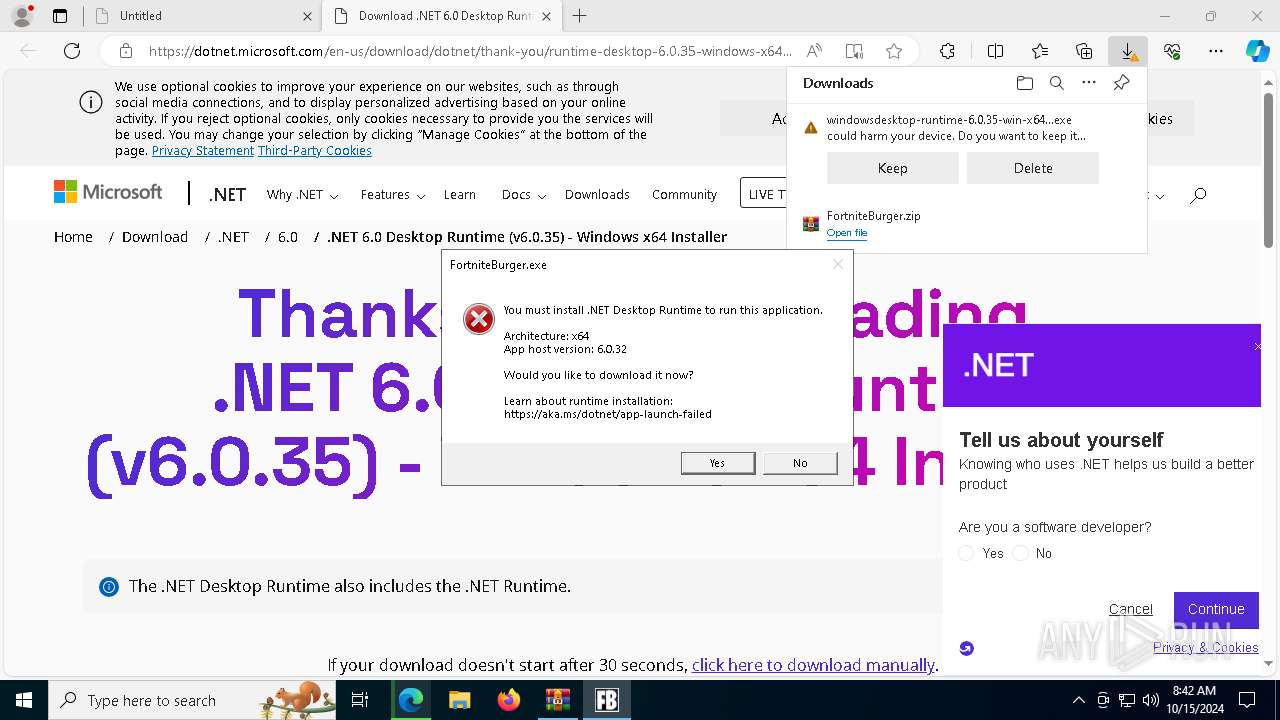The width and height of the screenshot is (1280, 720).
Task: Click the Read aloud icon
Action: (x=815, y=51)
